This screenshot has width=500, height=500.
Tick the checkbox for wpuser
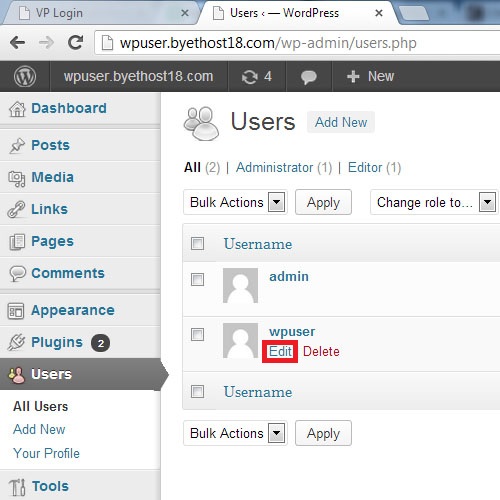coord(197,334)
